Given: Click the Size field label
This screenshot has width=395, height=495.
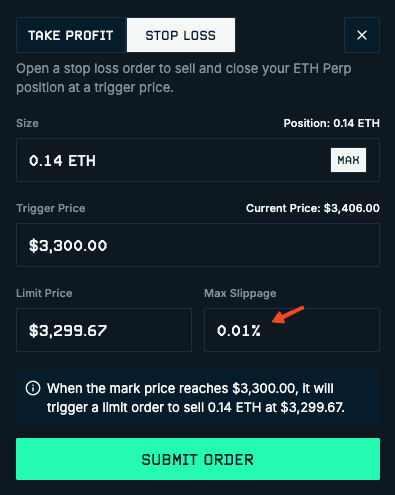Looking at the screenshot, I should click(27, 123).
